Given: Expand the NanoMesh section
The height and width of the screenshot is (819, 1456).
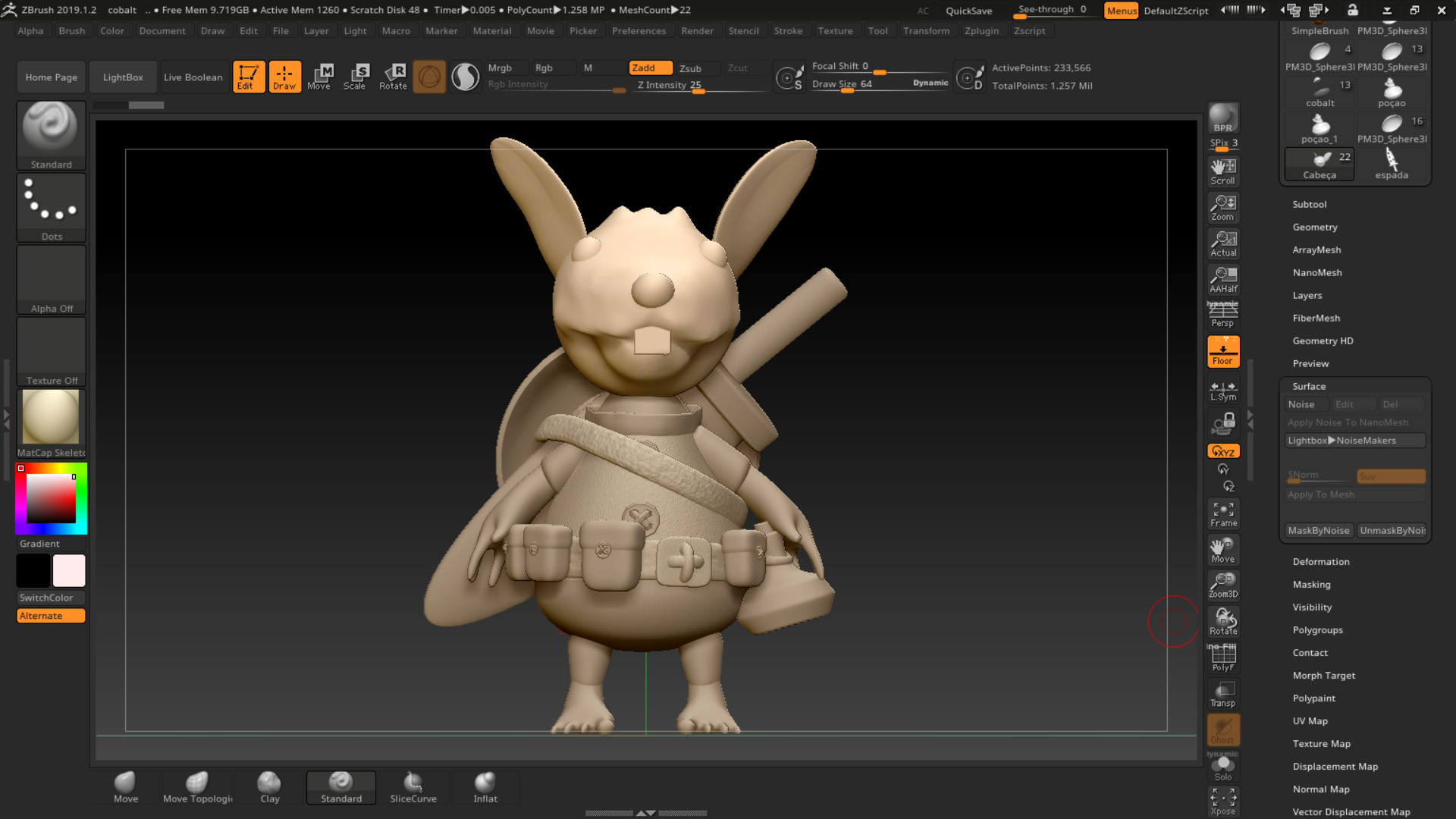Looking at the screenshot, I should coord(1317,273).
